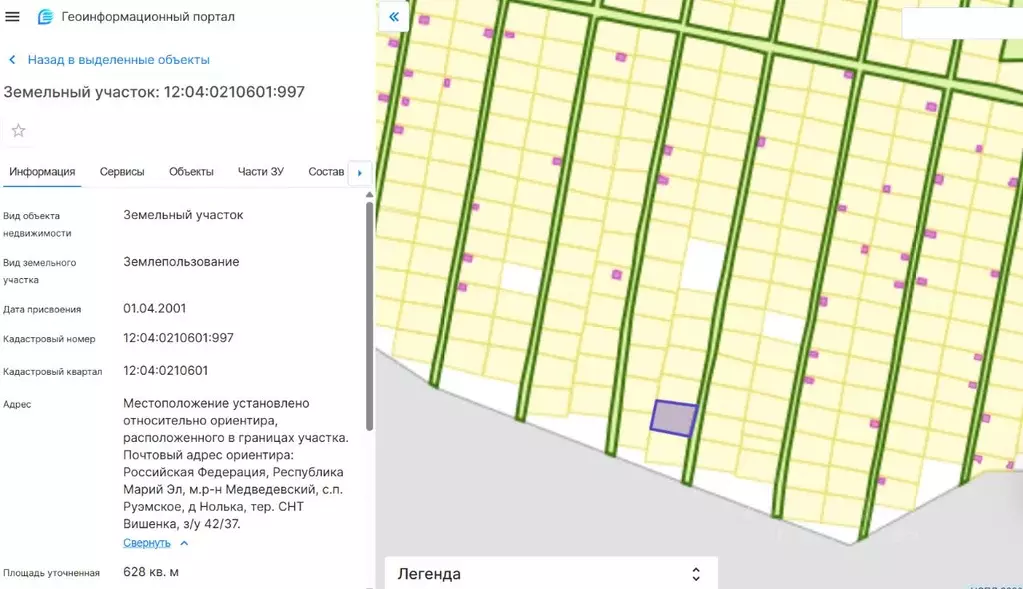Open the Объекты tab

(x=191, y=172)
